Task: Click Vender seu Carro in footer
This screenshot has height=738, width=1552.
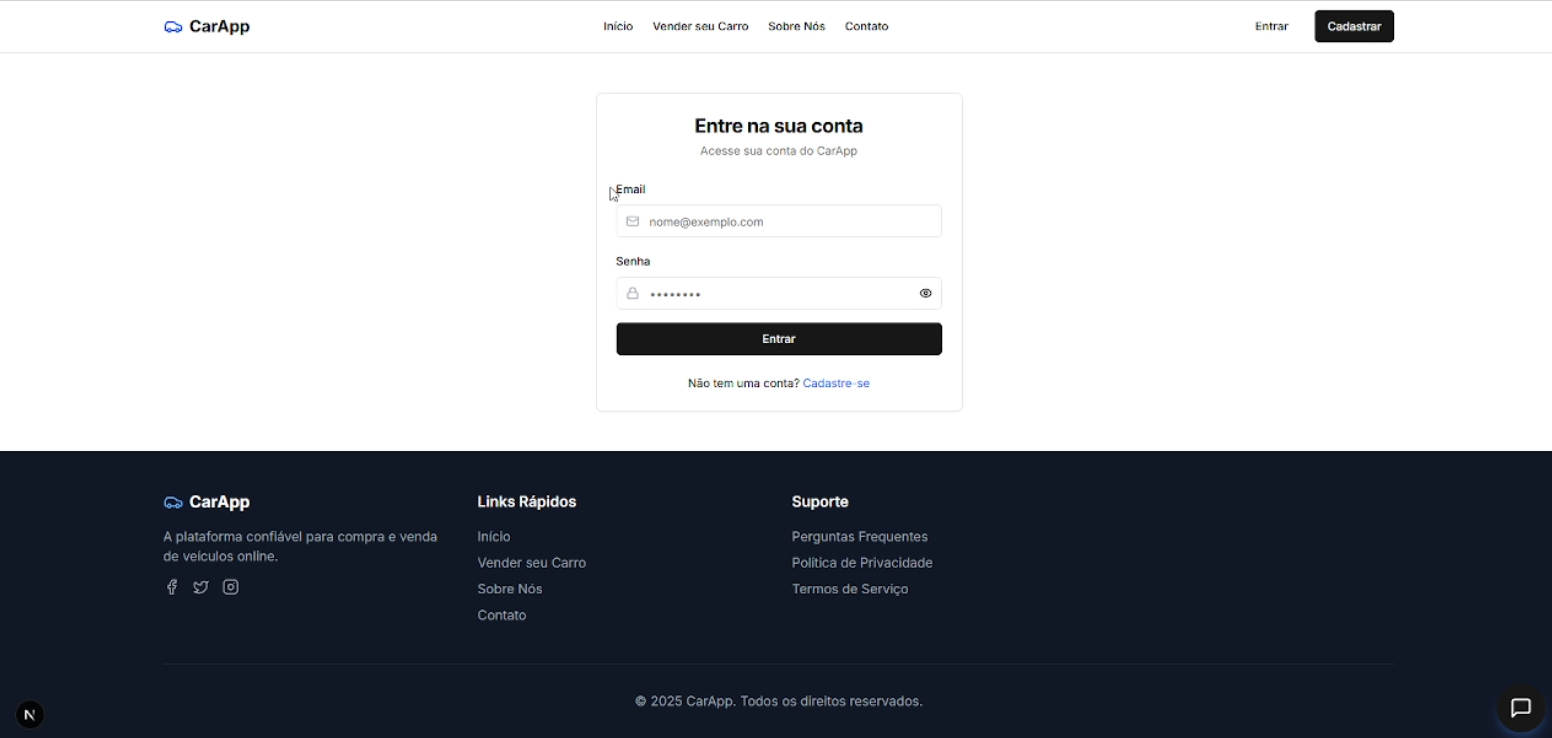Action: tap(532, 563)
